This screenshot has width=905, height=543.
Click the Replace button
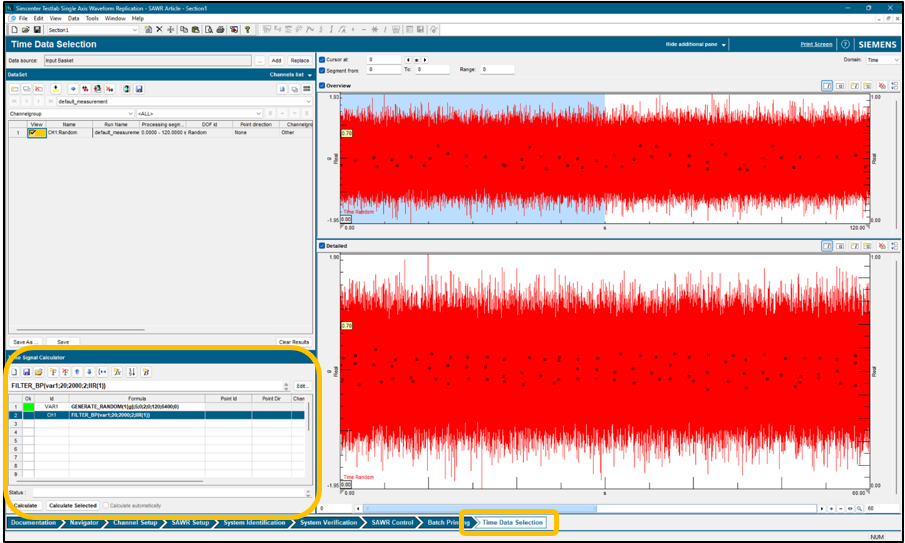[x=300, y=60]
